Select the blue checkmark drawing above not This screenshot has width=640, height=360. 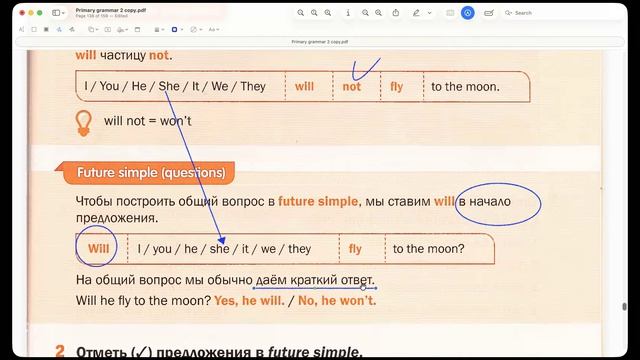point(366,69)
